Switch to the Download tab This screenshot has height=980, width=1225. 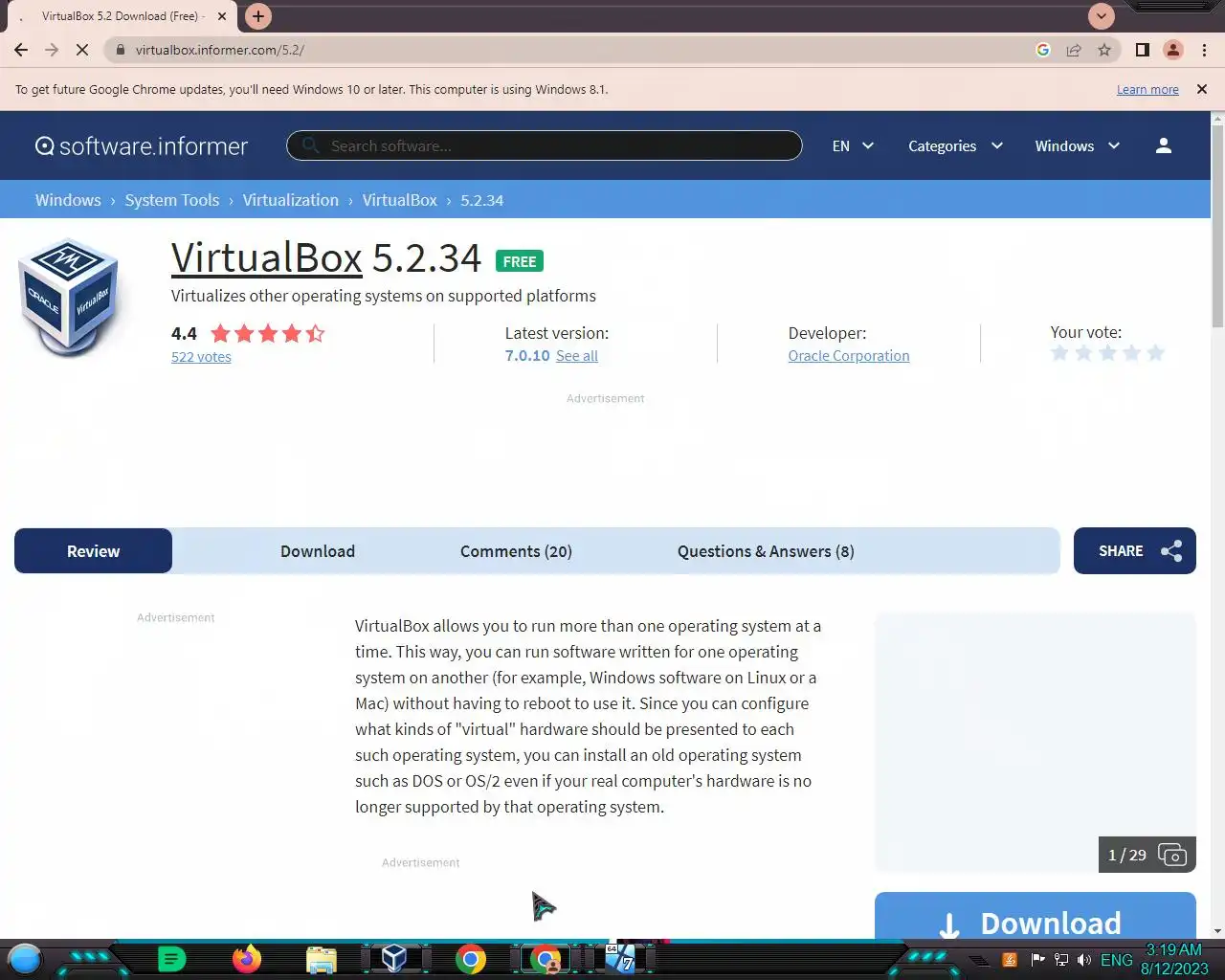(x=318, y=551)
